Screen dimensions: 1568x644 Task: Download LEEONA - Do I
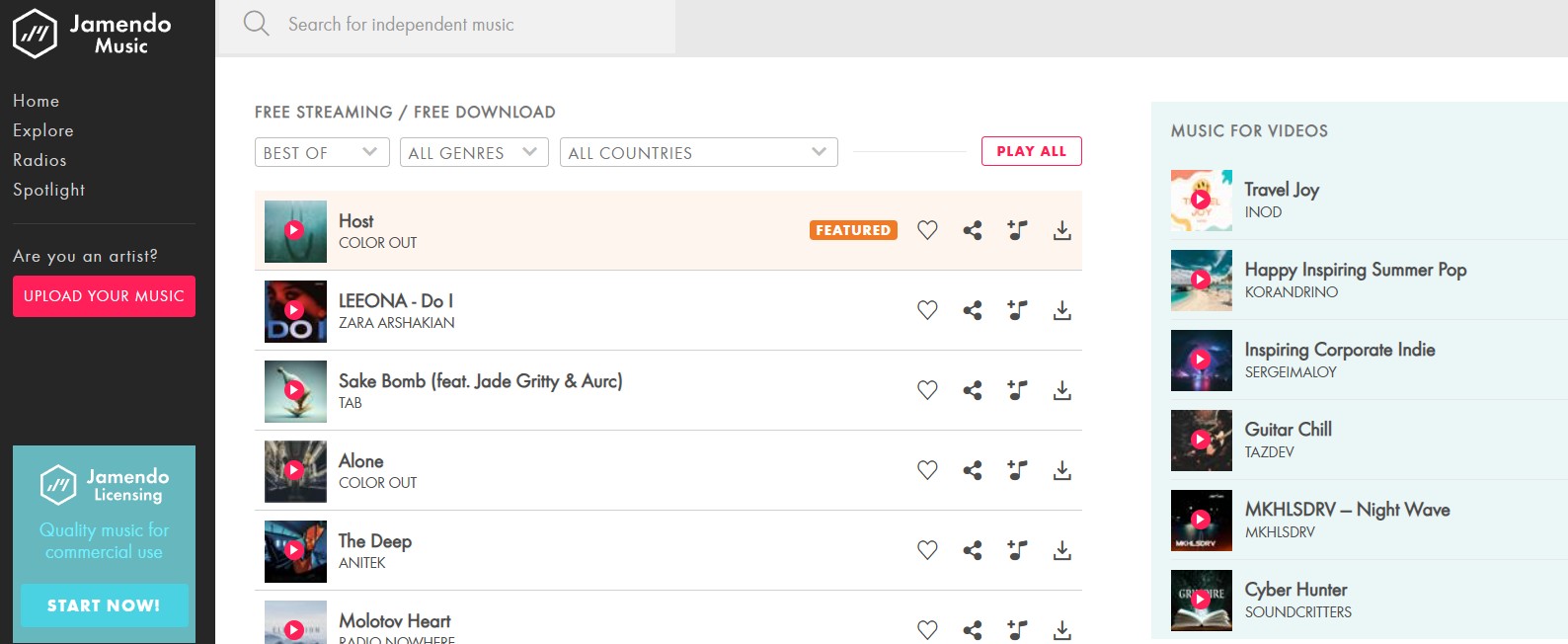coord(1062,310)
